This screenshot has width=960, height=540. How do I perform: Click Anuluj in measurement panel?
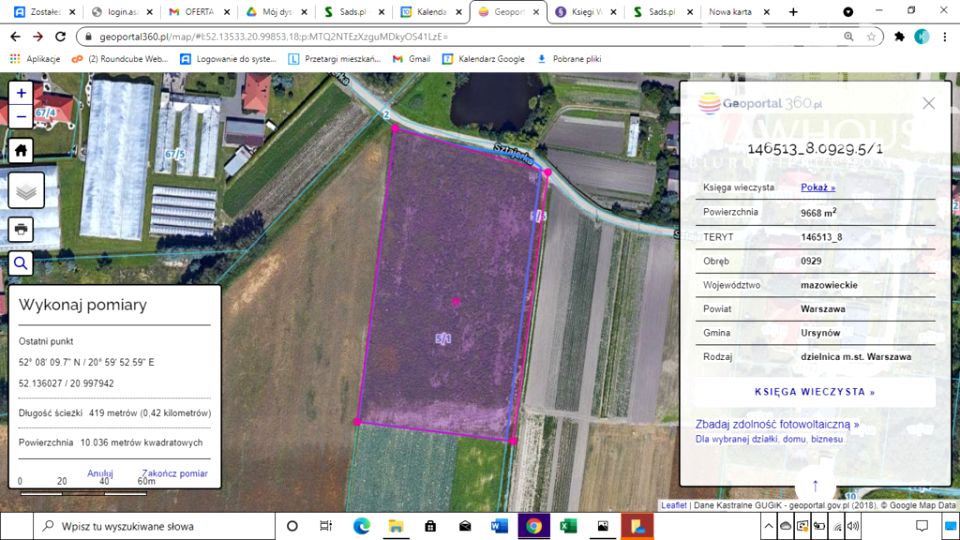click(100, 473)
